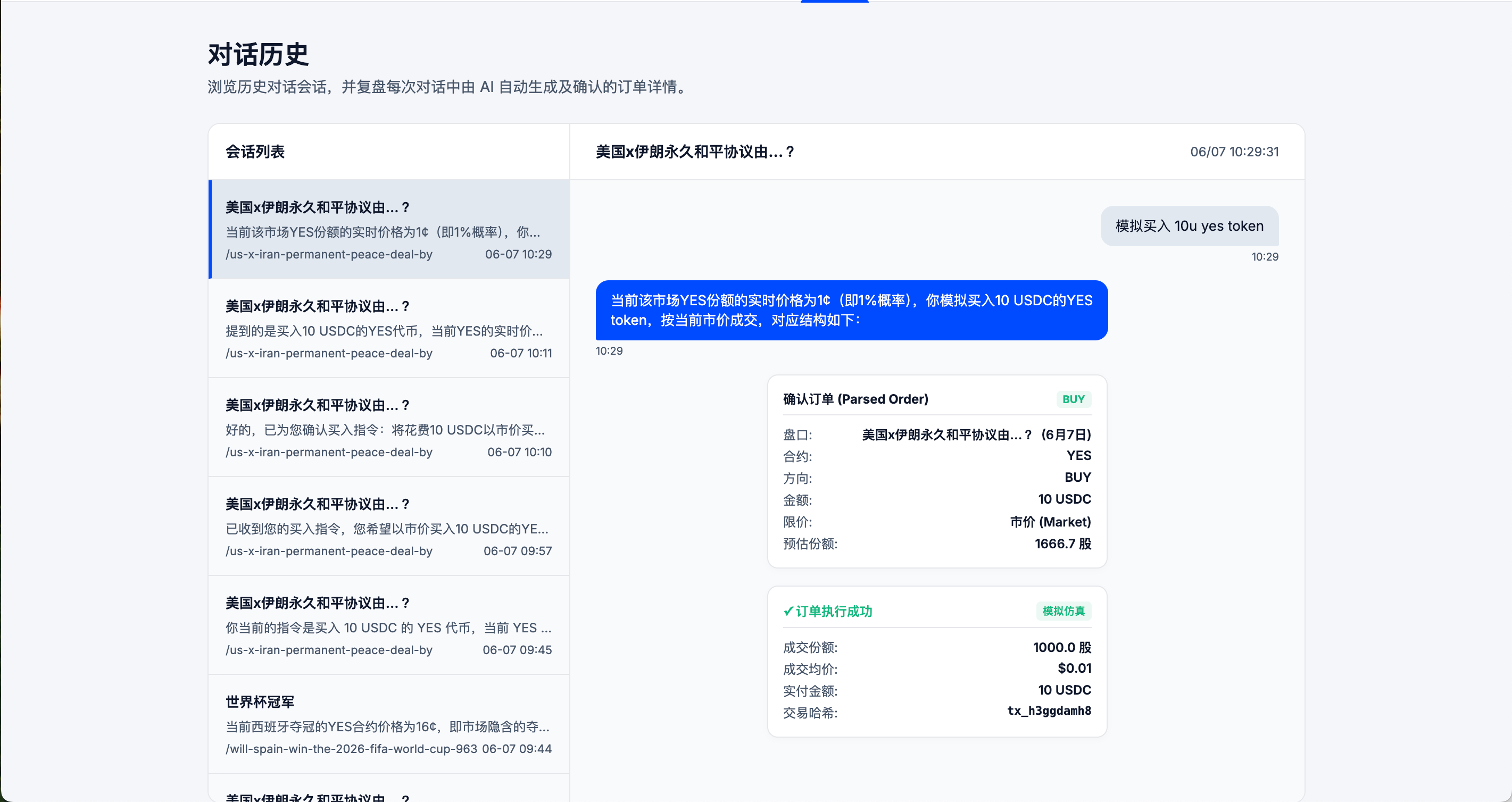1512x802 pixels.
Task: Click the BUY direction value in 方向 row
Action: (x=1078, y=478)
